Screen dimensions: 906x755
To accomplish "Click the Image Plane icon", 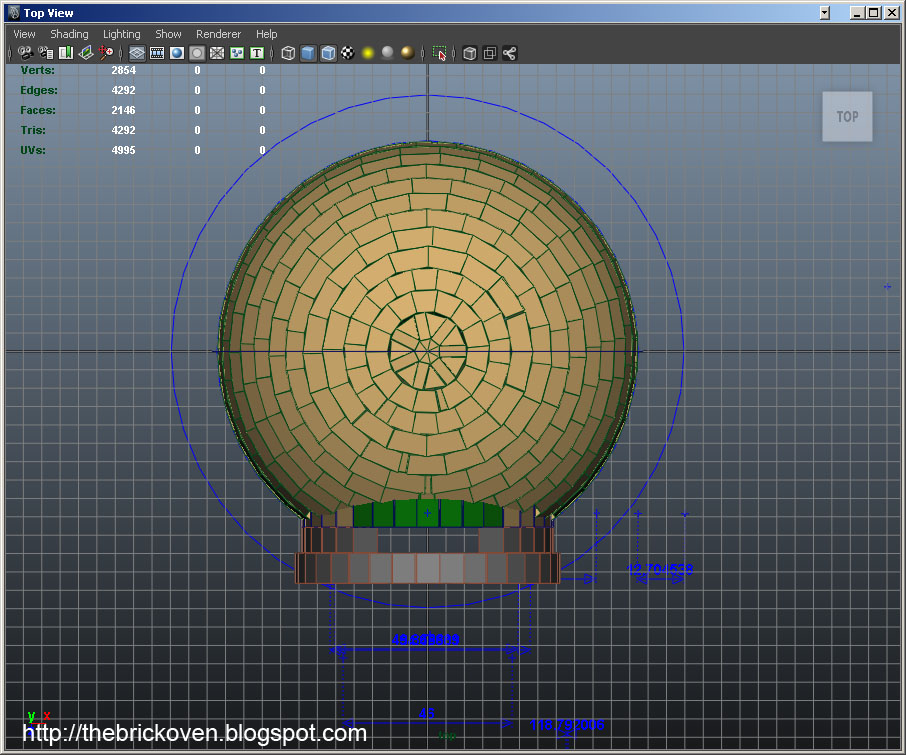I will click(86, 53).
